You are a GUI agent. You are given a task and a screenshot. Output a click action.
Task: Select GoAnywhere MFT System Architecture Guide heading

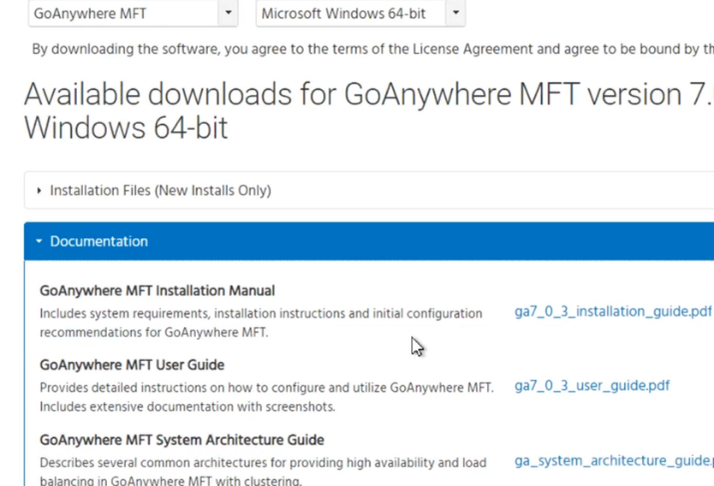pyautogui.click(x=182, y=440)
